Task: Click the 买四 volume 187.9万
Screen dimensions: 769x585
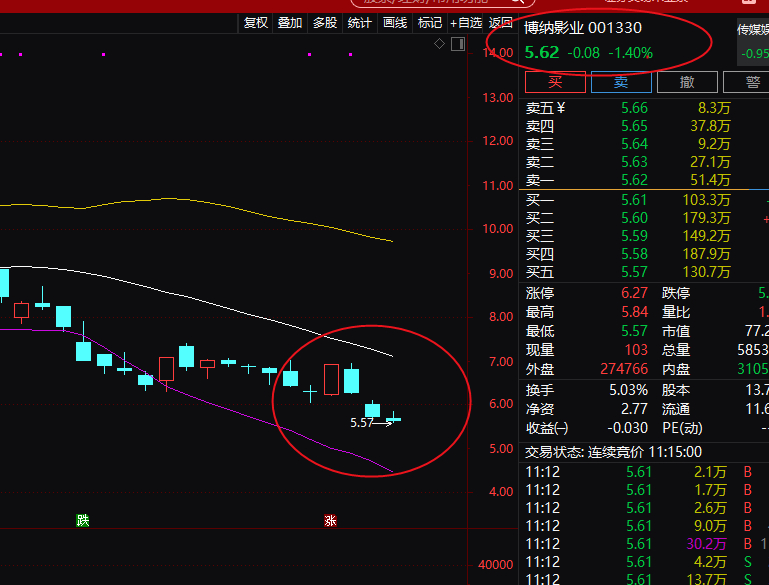Action: click(x=706, y=254)
